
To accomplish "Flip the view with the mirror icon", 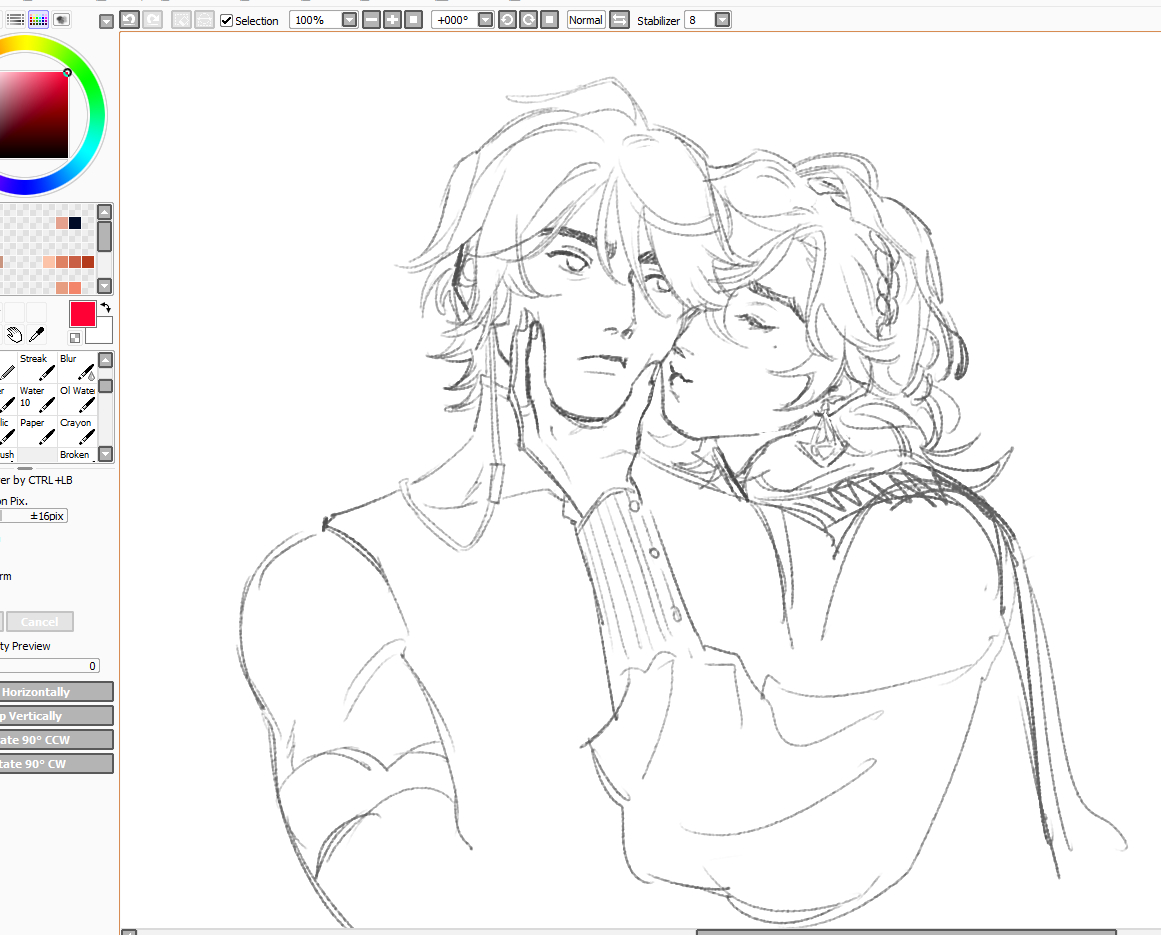I will click(x=619, y=20).
